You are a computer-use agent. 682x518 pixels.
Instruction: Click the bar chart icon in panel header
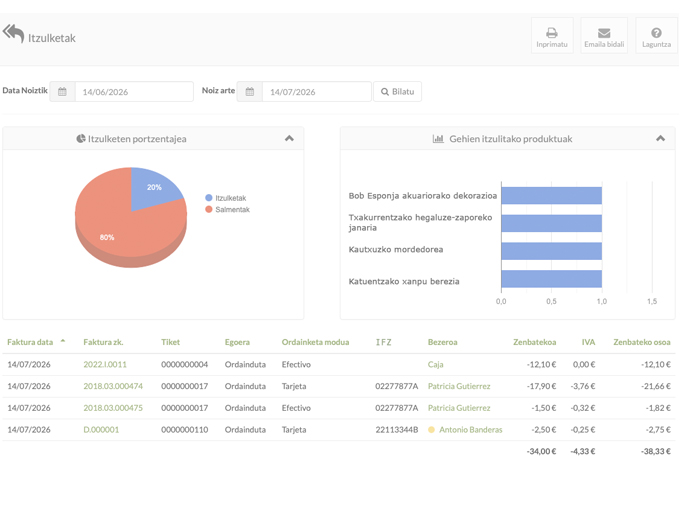[438, 139]
